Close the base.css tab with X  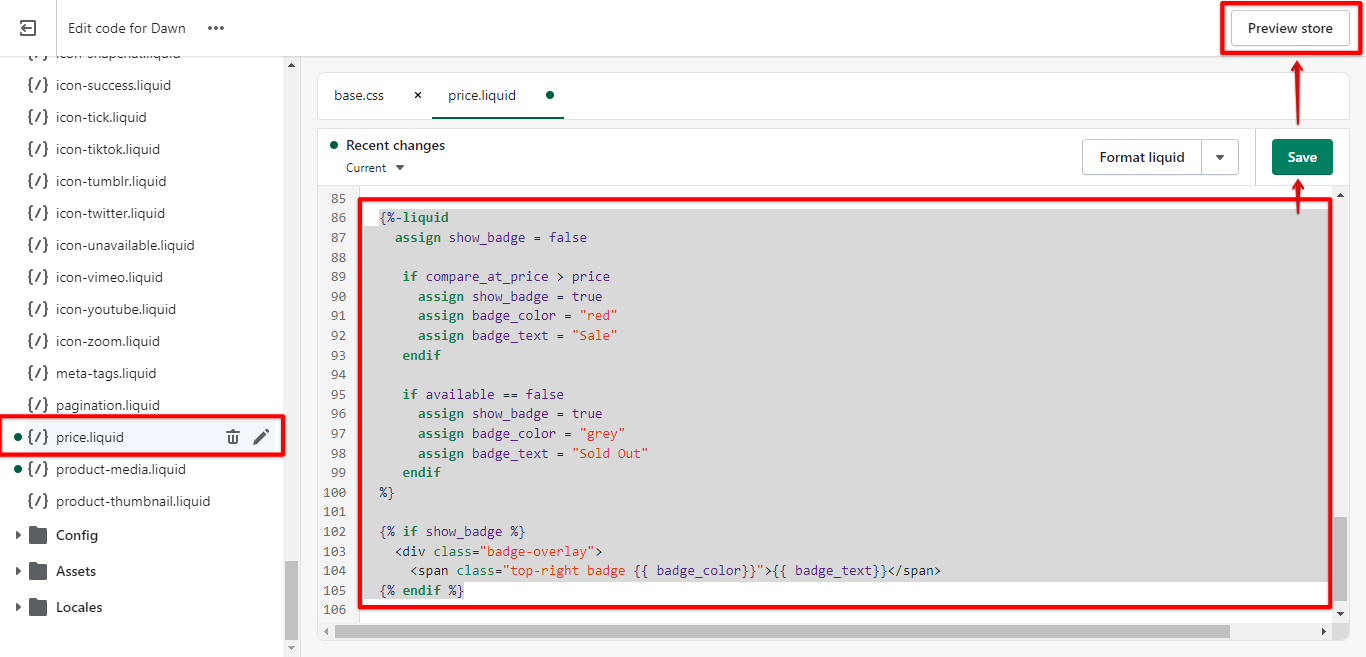[x=418, y=96]
